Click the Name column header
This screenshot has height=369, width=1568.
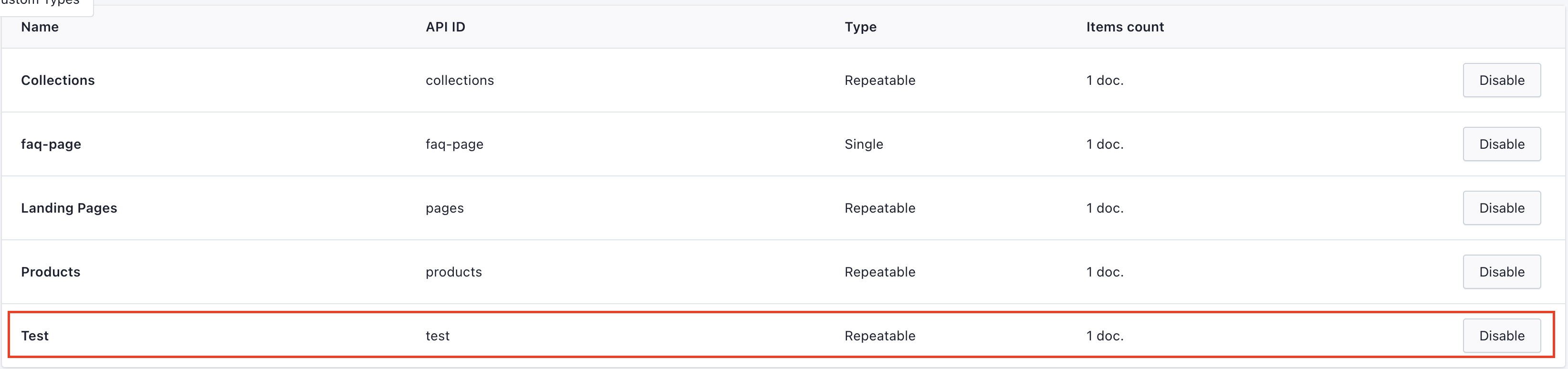click(x=40, y=27)
